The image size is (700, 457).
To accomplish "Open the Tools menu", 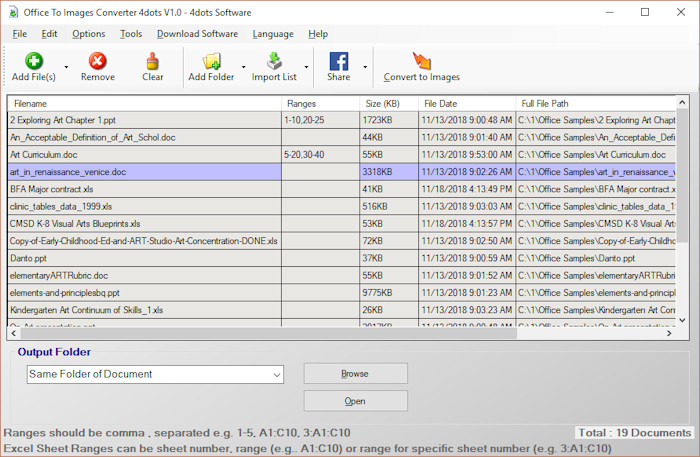I will [131, 34].
